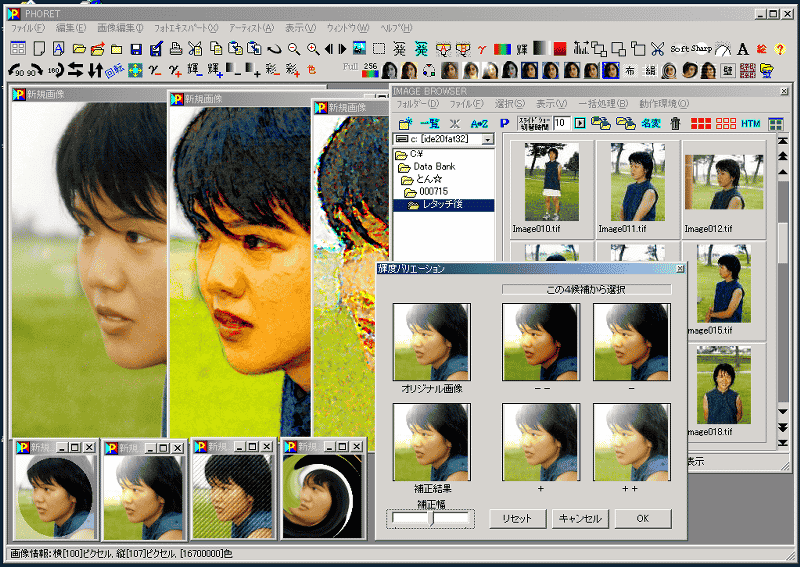
Task: Click the rotate 180 degrees icon
Action: [56, 70]
